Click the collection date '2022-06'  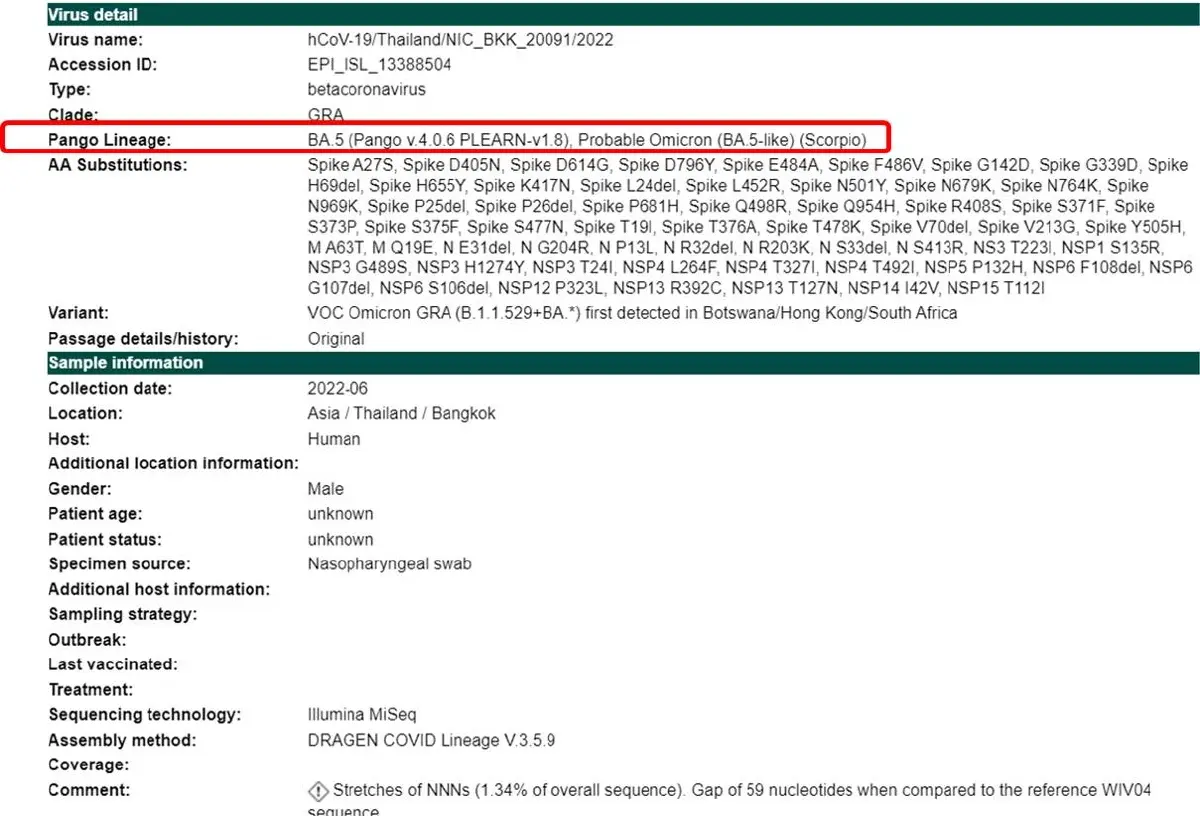pyautogui.click(x=338, y=388)
